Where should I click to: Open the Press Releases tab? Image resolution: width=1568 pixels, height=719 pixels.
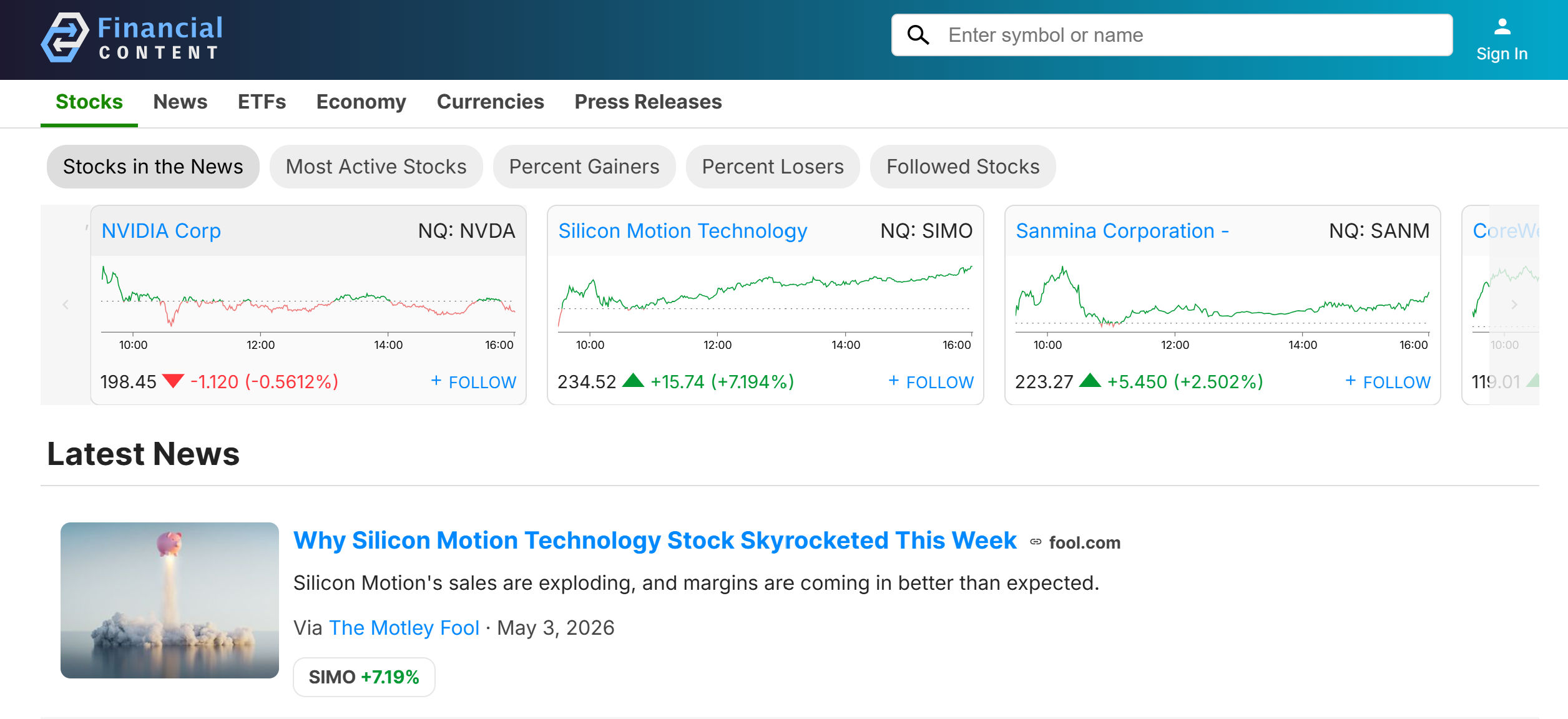(x=648, y=102)
